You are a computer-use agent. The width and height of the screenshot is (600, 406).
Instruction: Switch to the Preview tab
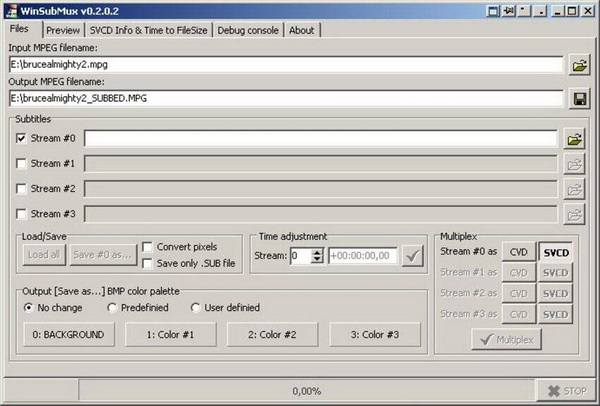click(x=63, y=30)
